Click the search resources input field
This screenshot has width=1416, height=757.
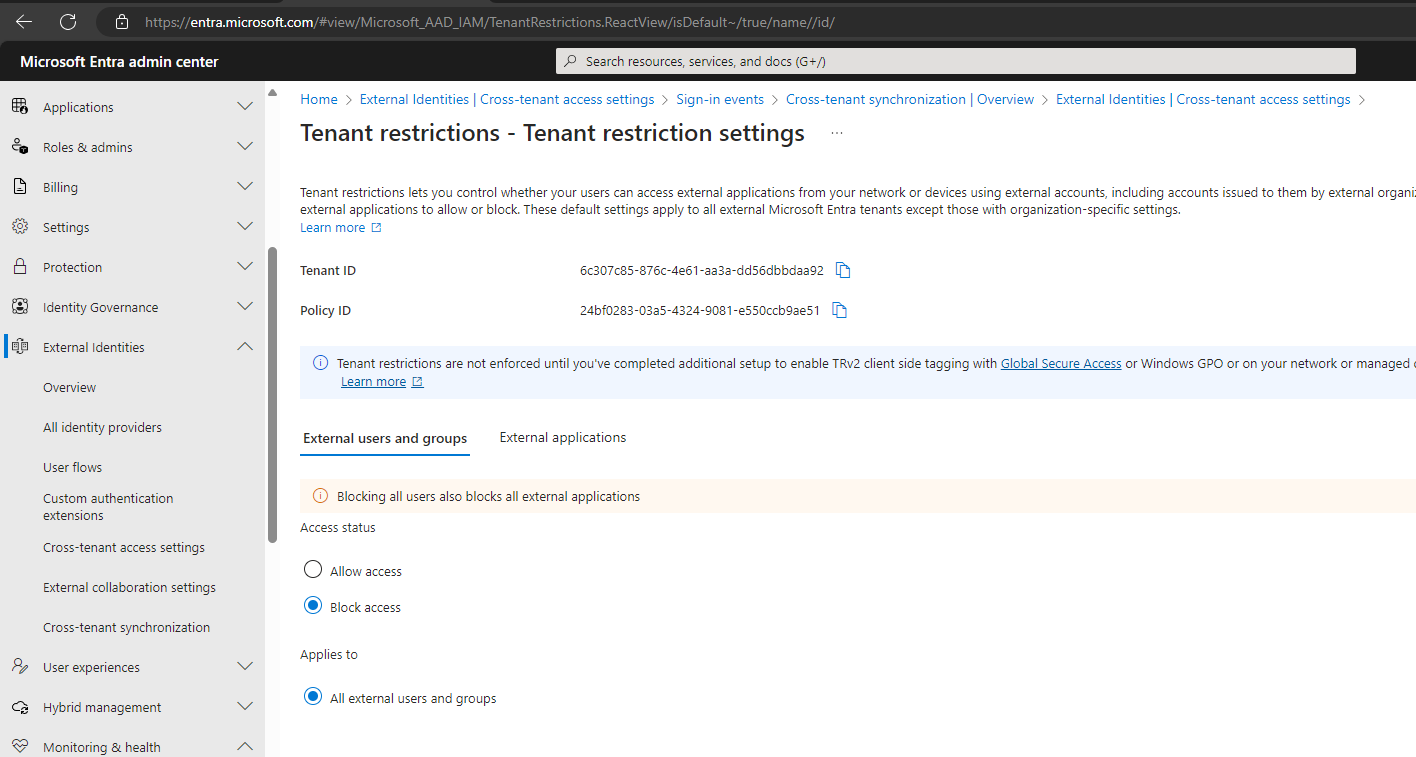point(956,61)
